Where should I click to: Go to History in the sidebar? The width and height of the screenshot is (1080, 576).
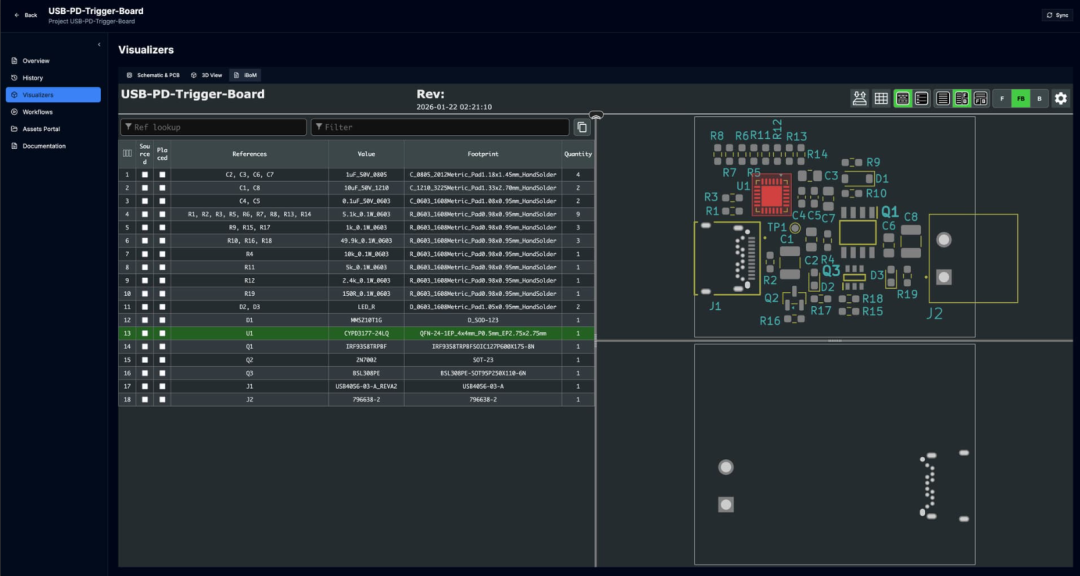click(x=53, y=78)
